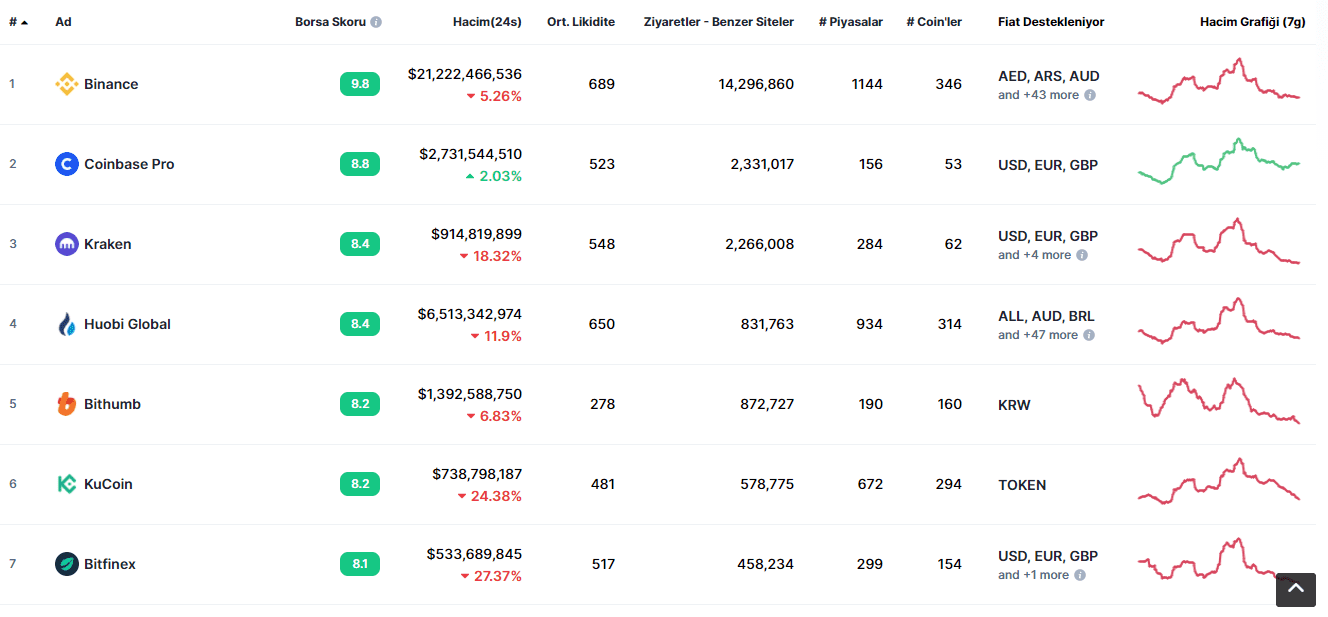
Task: Expand Binance's 'and +43 more' fiat list
Action: (x=1039, y=95)
